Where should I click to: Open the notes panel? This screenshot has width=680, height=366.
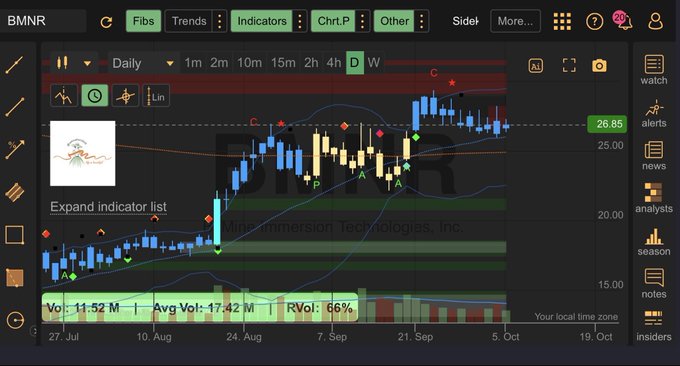[654, 284]
